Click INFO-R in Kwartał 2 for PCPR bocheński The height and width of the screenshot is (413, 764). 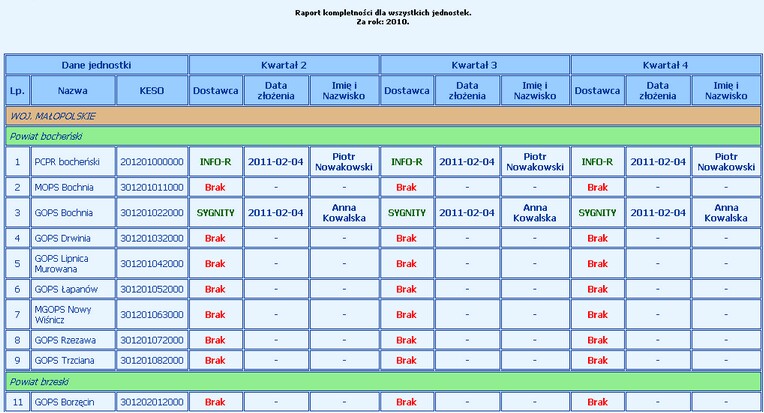pos(215,161)
